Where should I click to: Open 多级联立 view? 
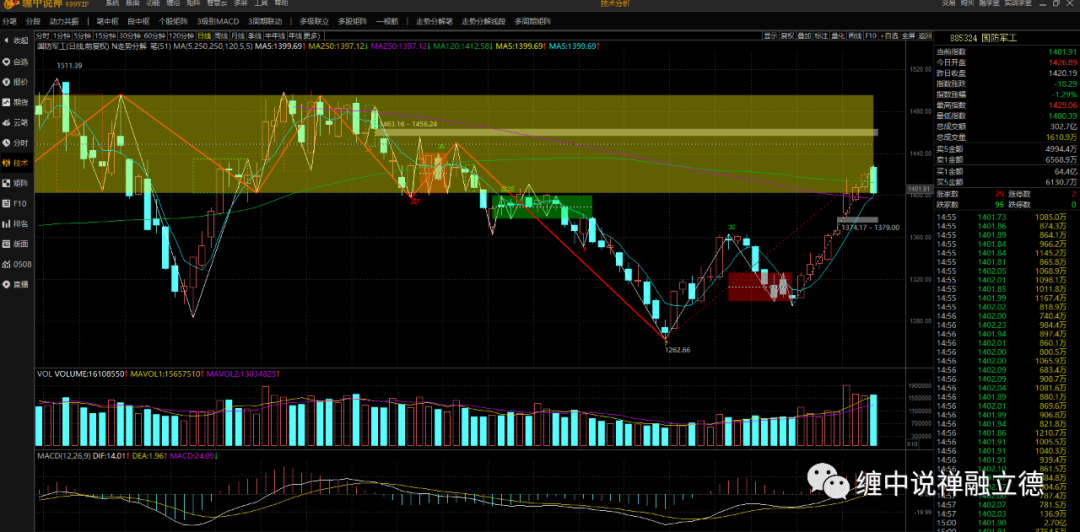pyautogui.click(x=314, y=21)
